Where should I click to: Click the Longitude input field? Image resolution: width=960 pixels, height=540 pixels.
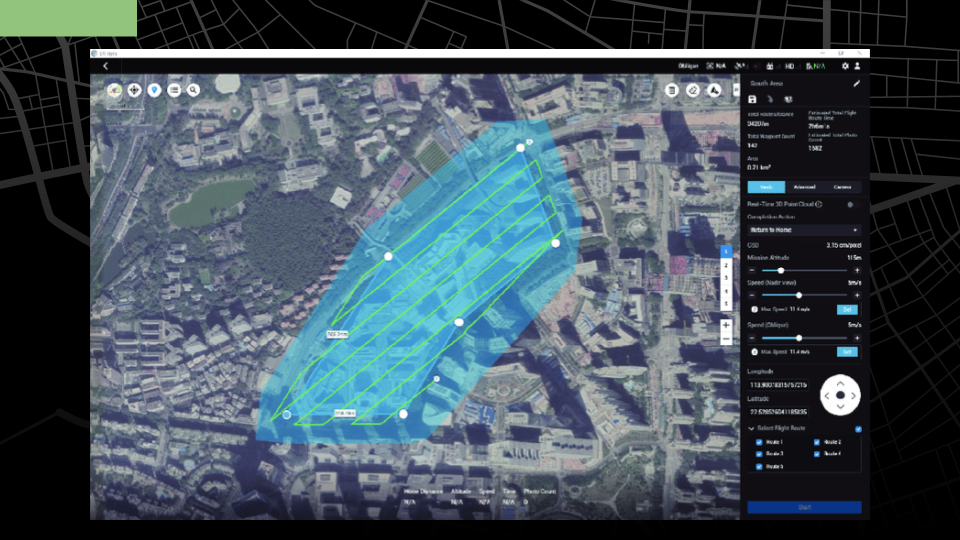click(x=778, y=385)
